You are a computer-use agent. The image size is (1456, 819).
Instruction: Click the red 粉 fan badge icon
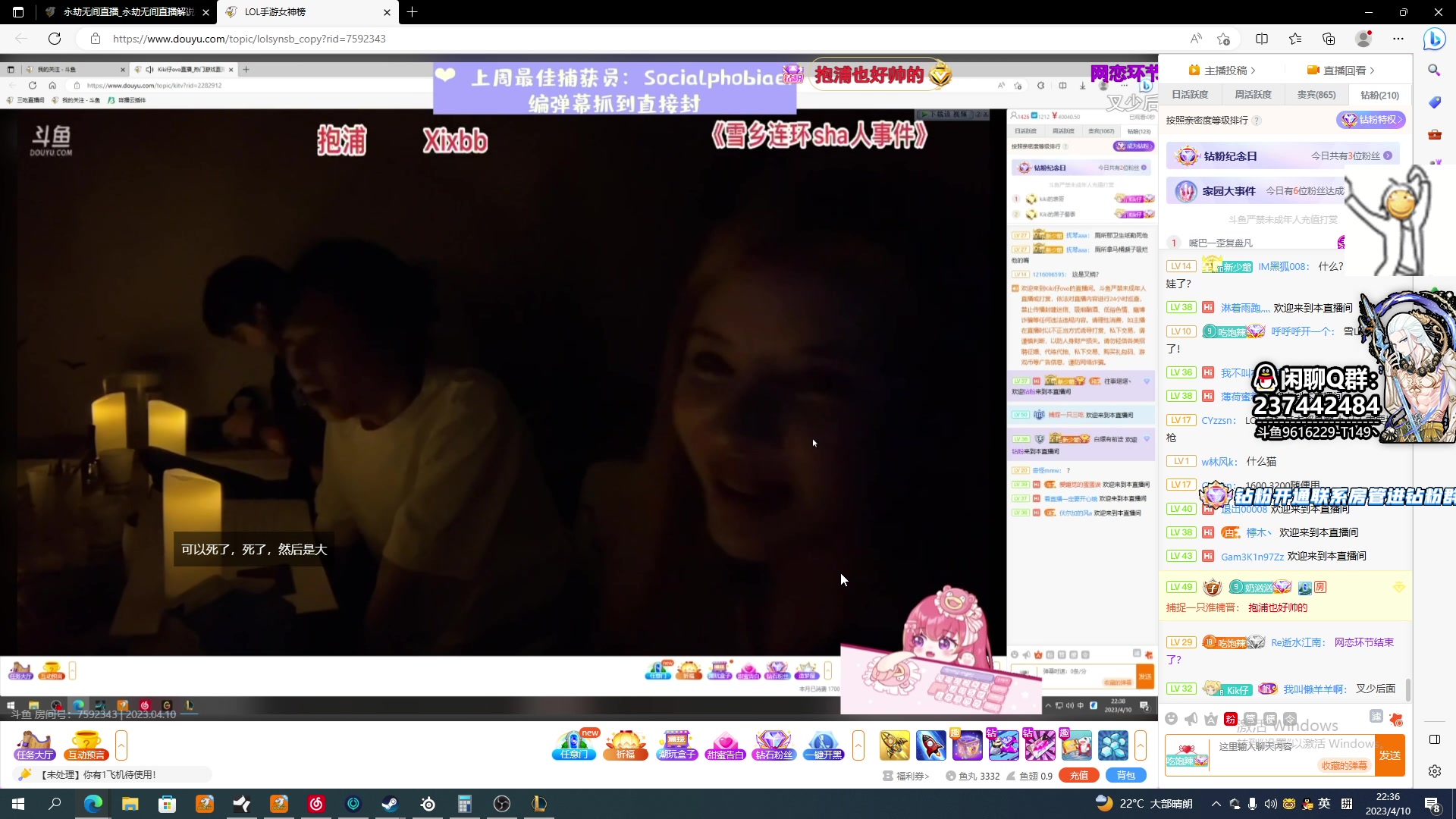point(1231,719)
